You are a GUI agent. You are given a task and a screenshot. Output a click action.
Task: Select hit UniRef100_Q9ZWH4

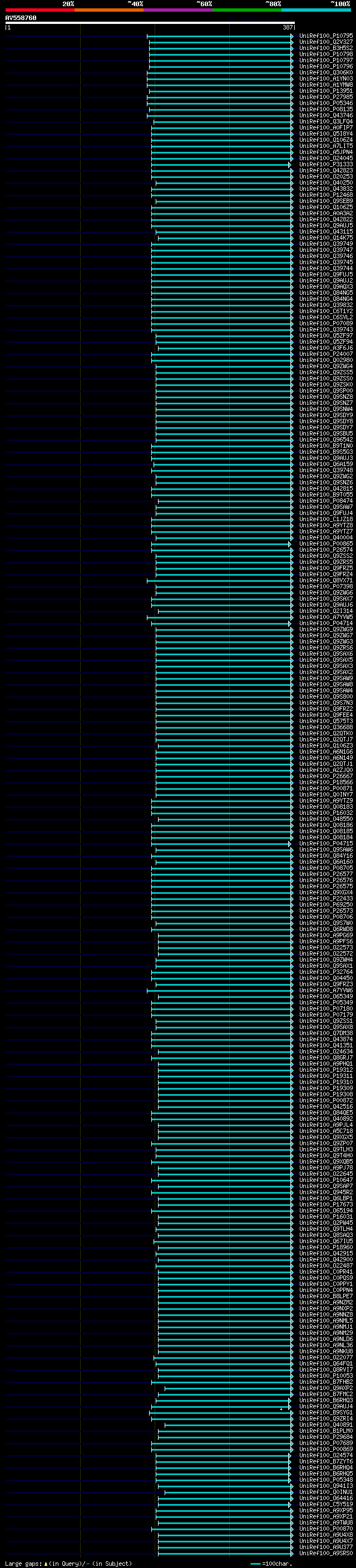coord(326,960)
